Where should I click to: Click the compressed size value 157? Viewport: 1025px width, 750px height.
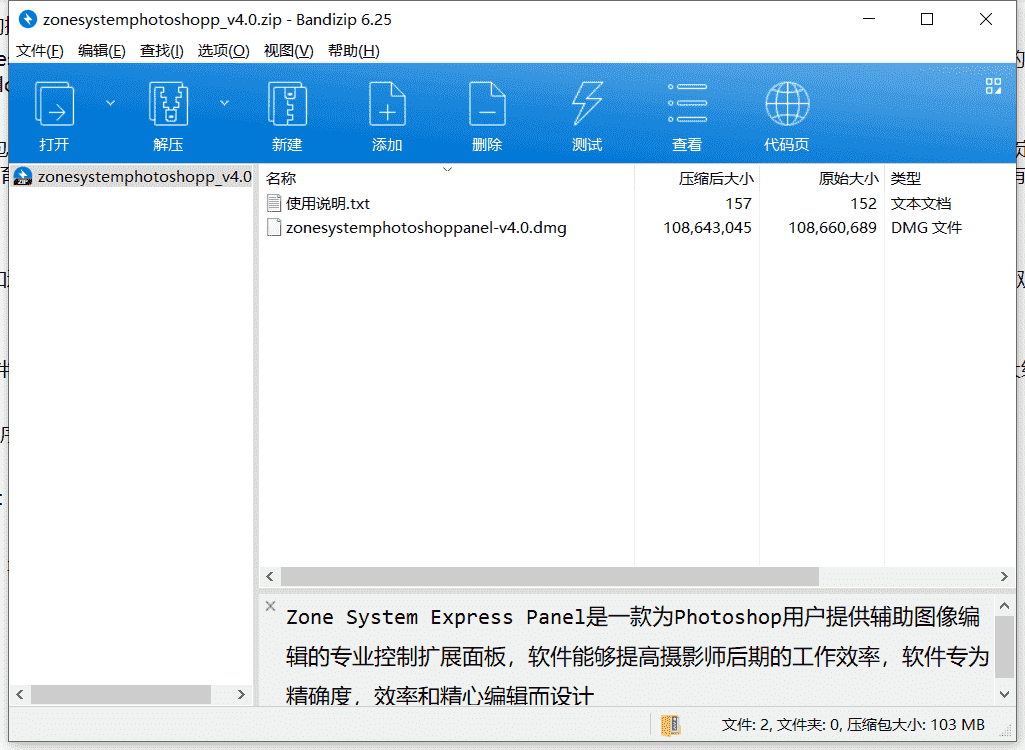pyautogui.click(x=739, y=203)
